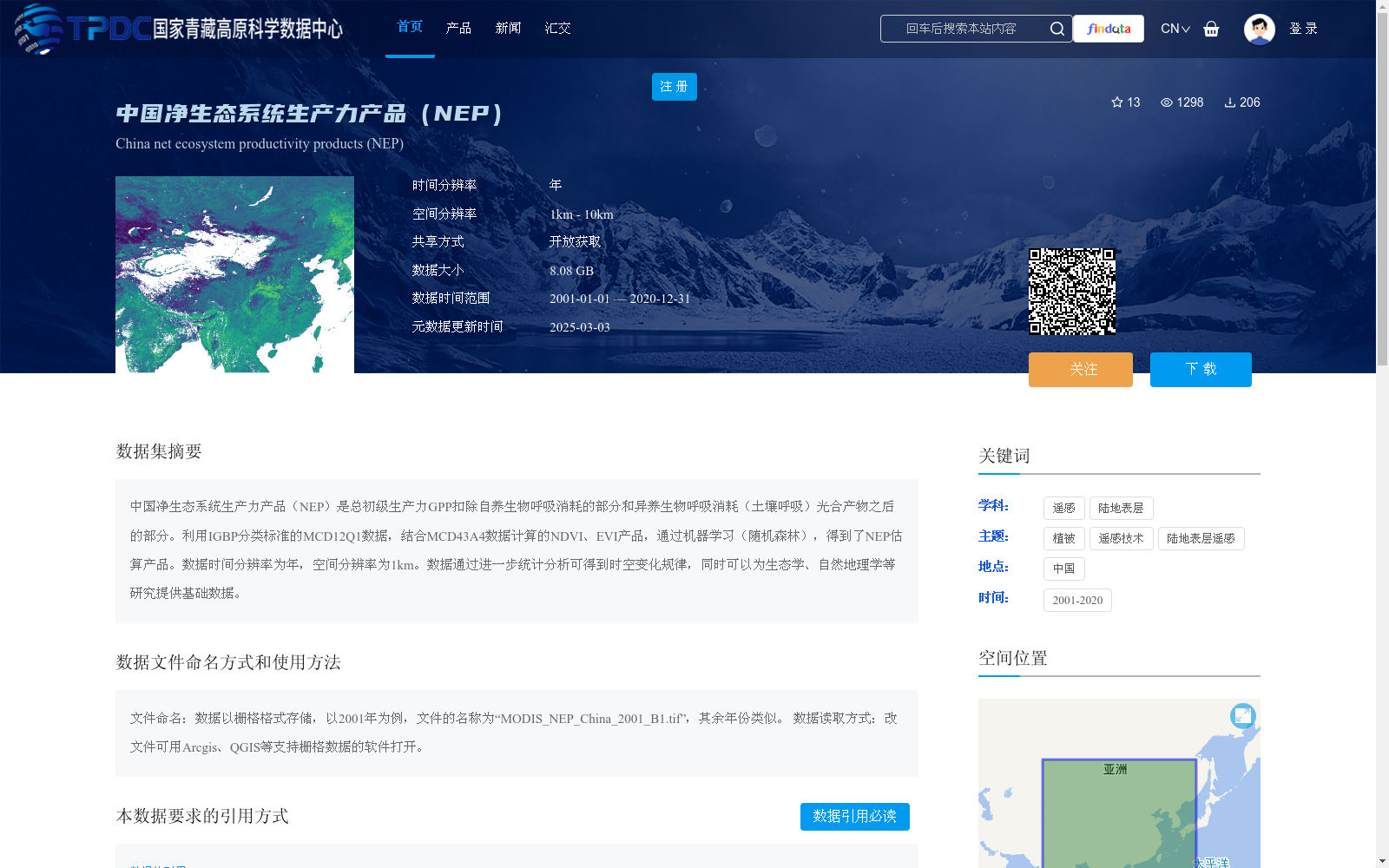Select the 陆地表层遥感 keyword tag
Viewport: 1389px width, 868px height.
1201,539
